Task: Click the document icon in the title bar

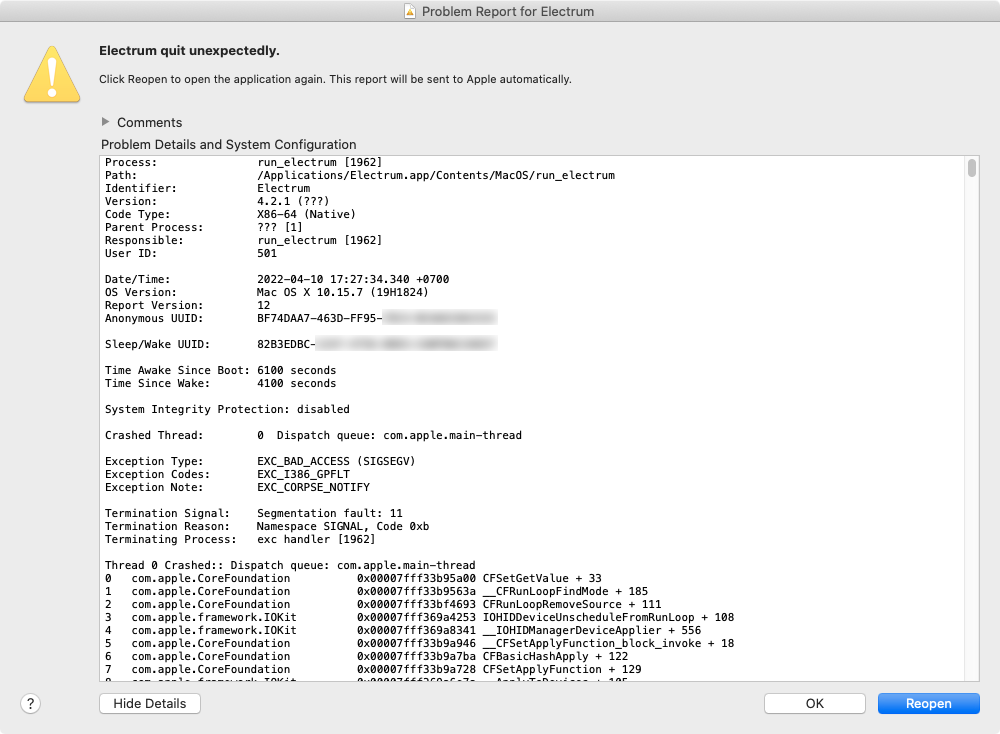Action: [x=410, y=11]
